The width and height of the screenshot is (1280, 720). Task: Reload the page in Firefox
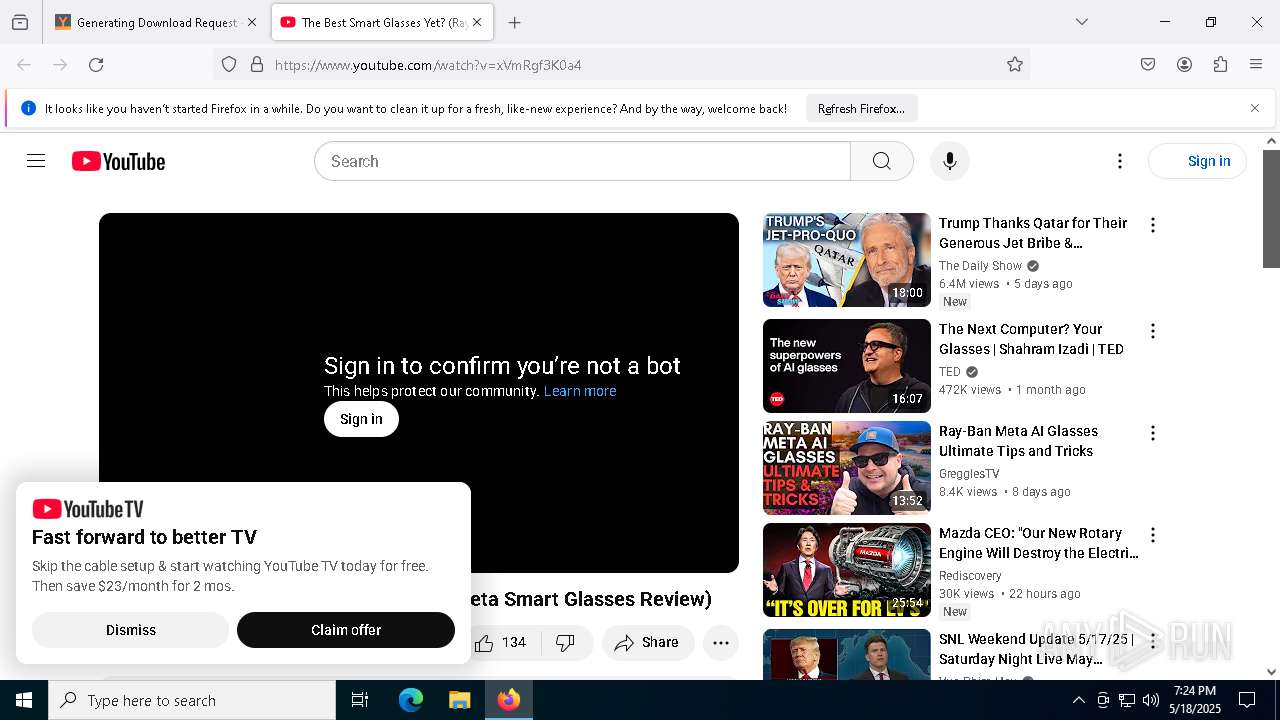[96, 65]
